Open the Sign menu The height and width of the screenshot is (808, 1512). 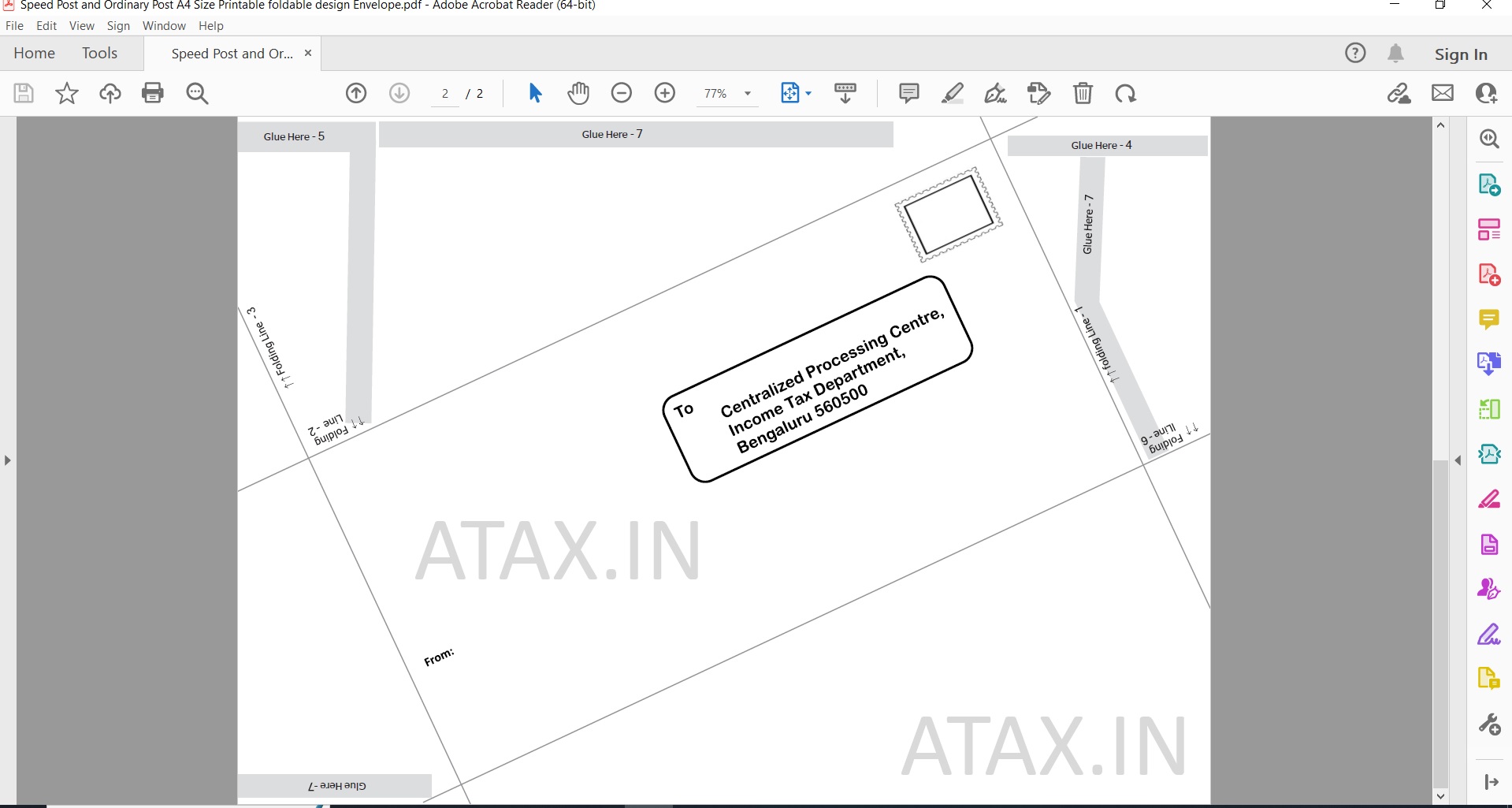click(x=118, y=25)
